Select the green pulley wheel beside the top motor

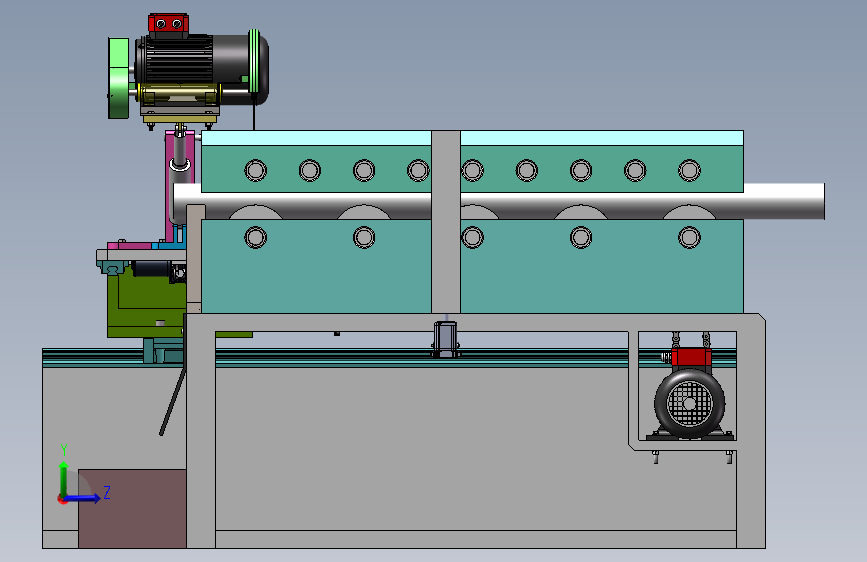pos(118,78)
